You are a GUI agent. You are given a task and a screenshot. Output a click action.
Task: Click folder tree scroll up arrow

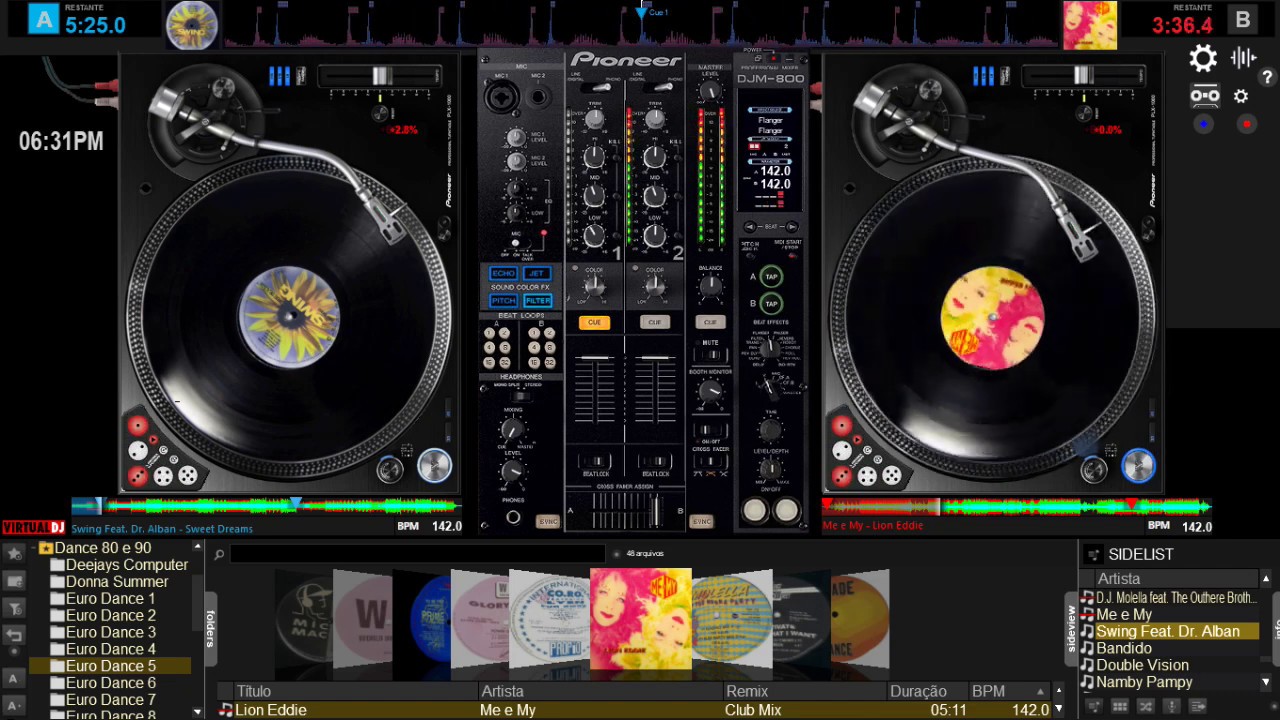coord(197,546)
